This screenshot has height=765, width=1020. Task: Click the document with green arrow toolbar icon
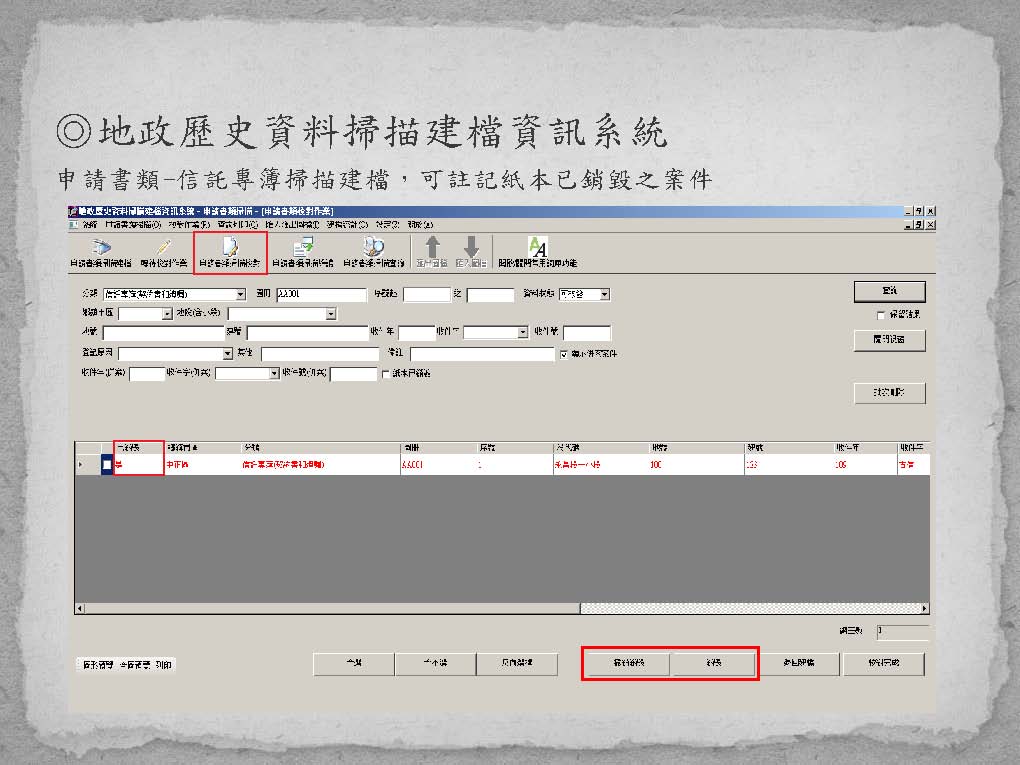pyautogui.click(x=303, y=247)
